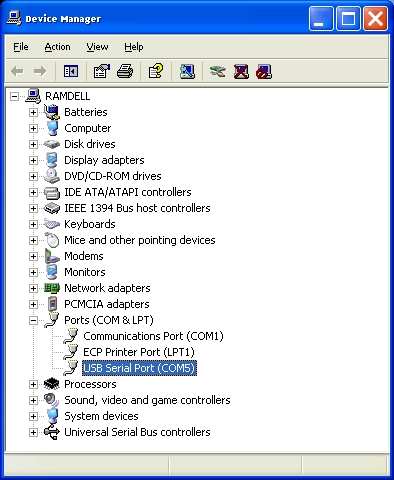Expand the Display adapters node
The height and width of the screenshot is (480, 394).
(33, 160)
